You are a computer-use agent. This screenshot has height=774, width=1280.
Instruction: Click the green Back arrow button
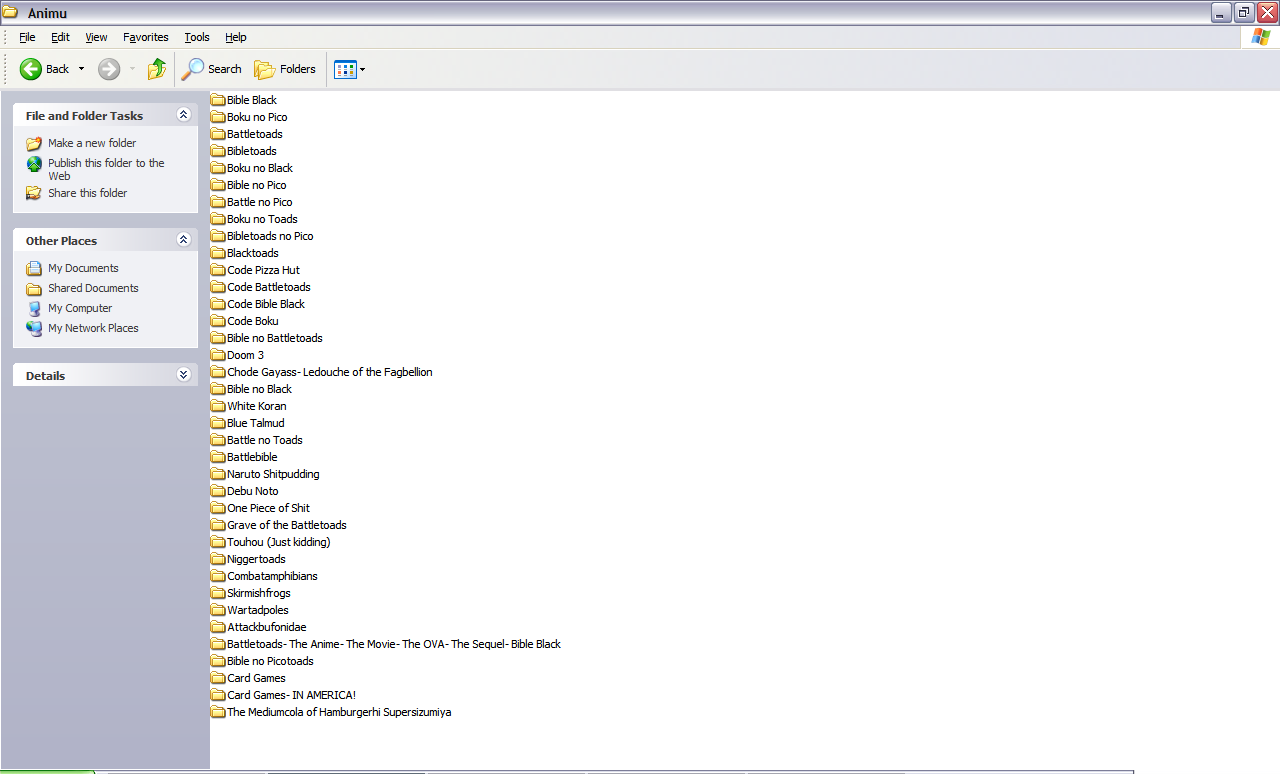coord(31,69)
